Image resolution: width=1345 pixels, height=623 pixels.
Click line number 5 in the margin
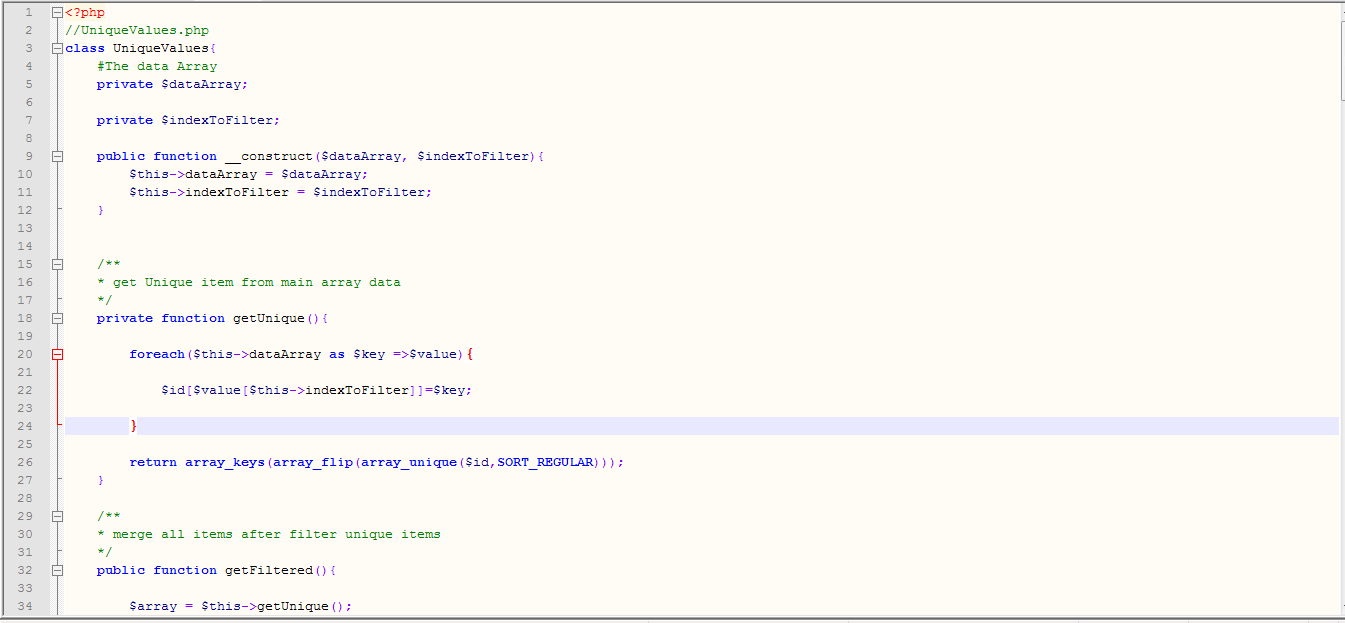pos(28,84)
